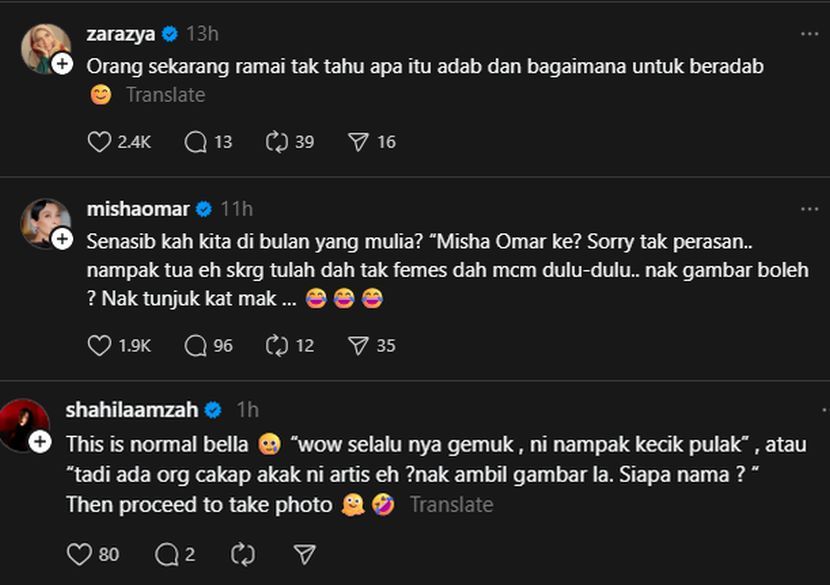Image resolution: width=830 pixels, height=585 pixels.
Task: Share shahilaamzah's post via send icon
Action: 305,554
